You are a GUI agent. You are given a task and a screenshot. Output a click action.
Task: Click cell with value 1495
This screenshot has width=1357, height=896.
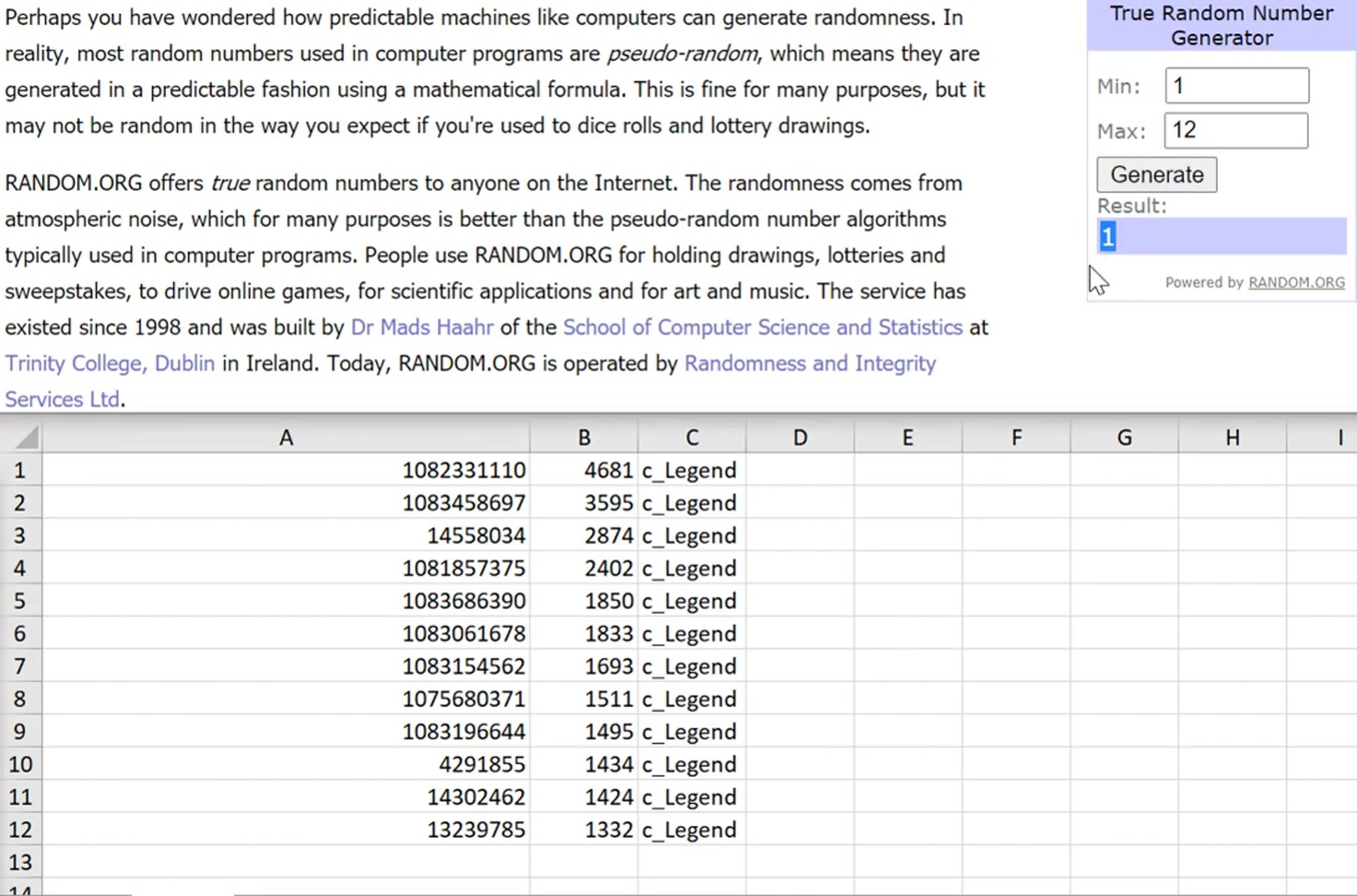[x=584, y=731]
